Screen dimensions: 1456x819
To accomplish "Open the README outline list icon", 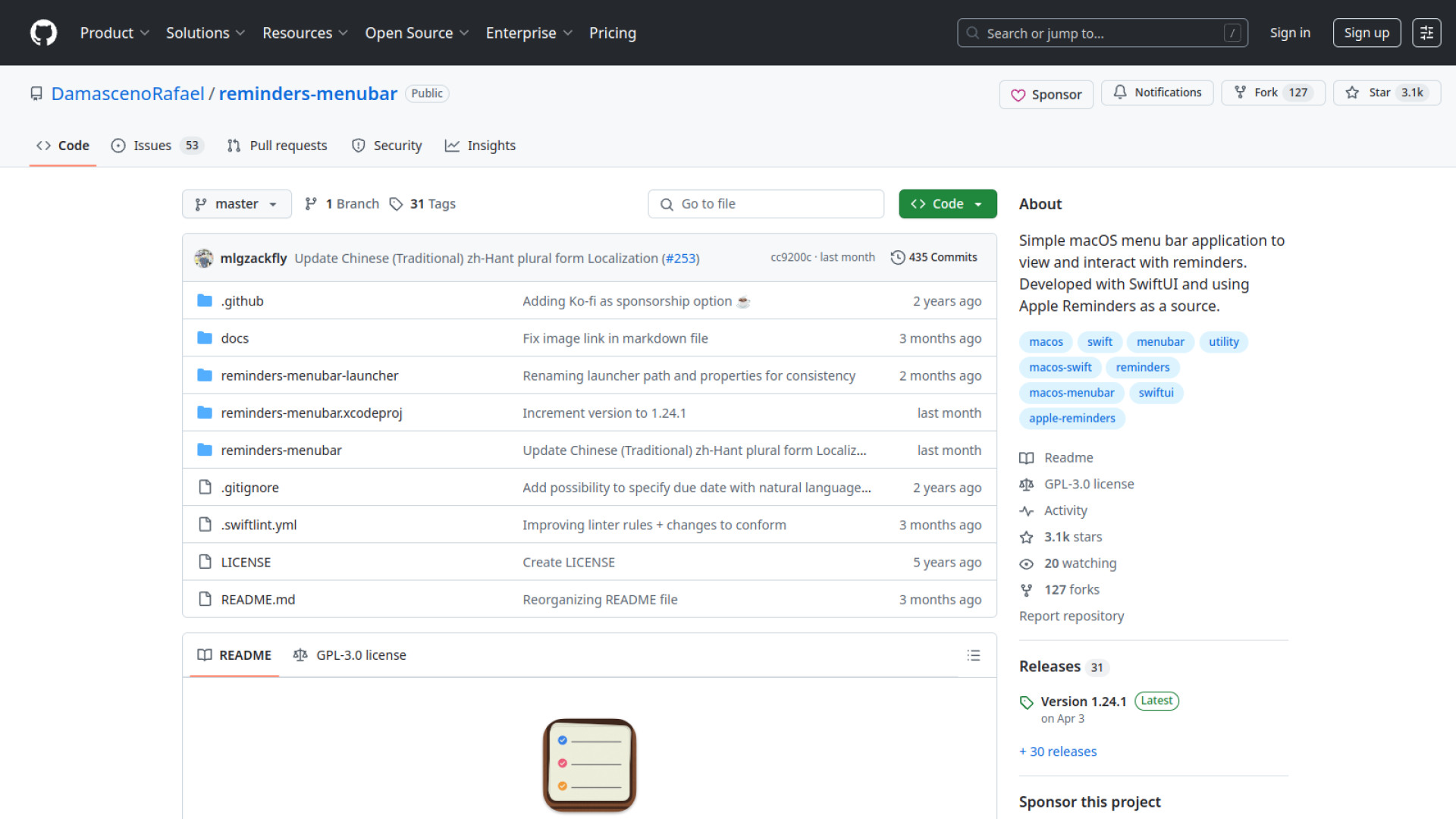I will coord(974,655).
